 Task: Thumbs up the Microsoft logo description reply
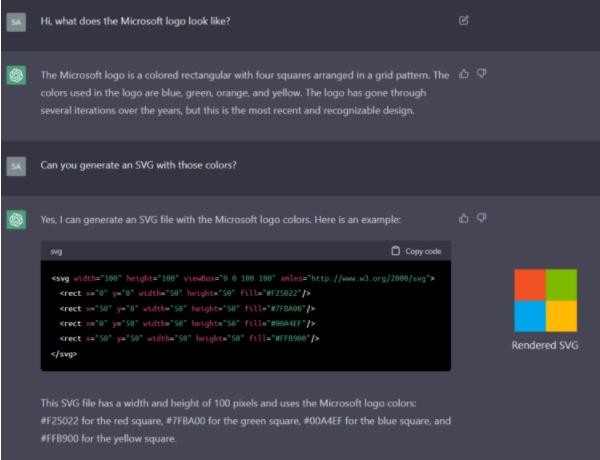click(x=463, y=74)
